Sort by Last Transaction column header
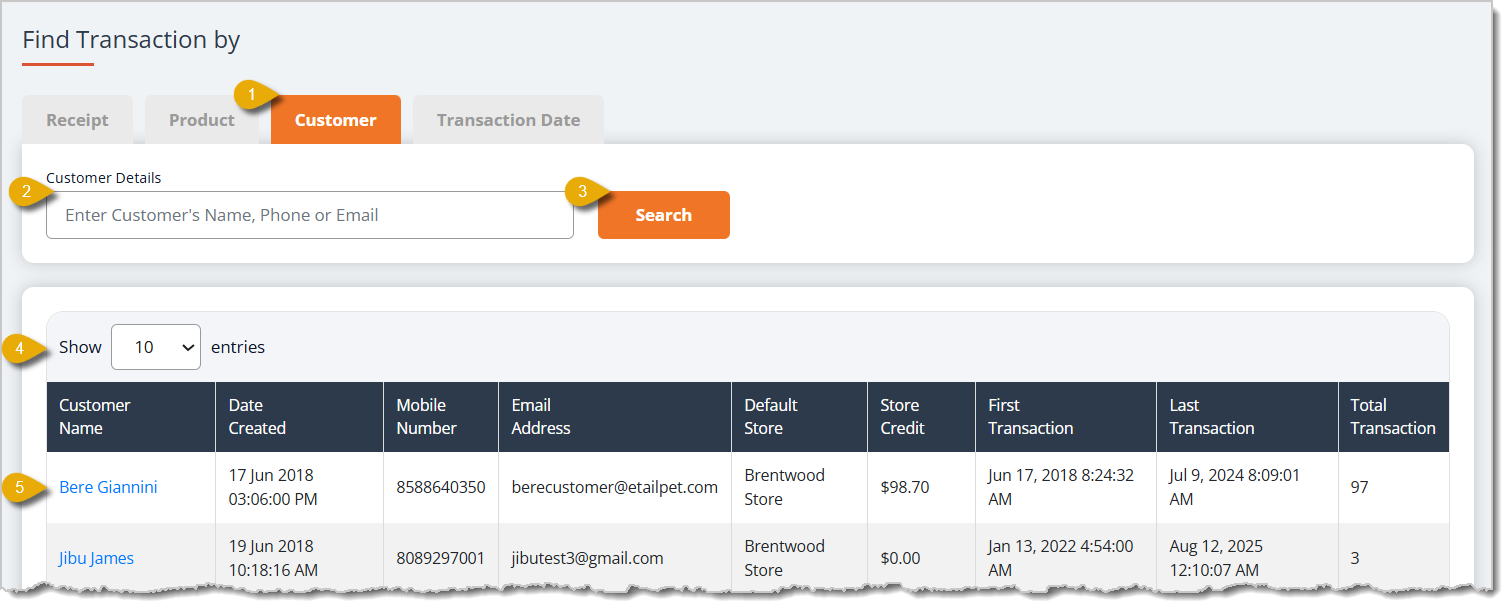 (x=1247, y=417)
